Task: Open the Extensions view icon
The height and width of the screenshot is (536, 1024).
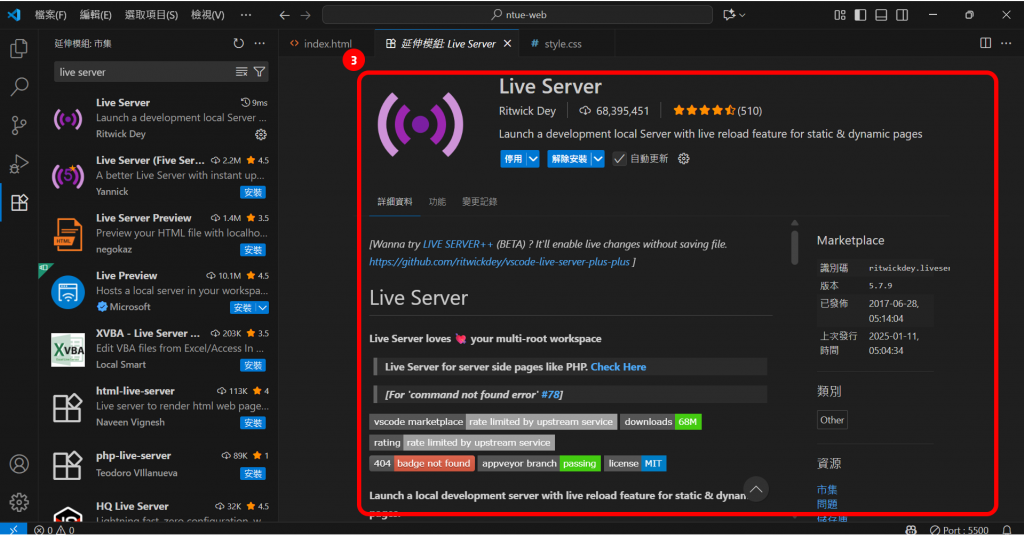Action: click(19, 202)
